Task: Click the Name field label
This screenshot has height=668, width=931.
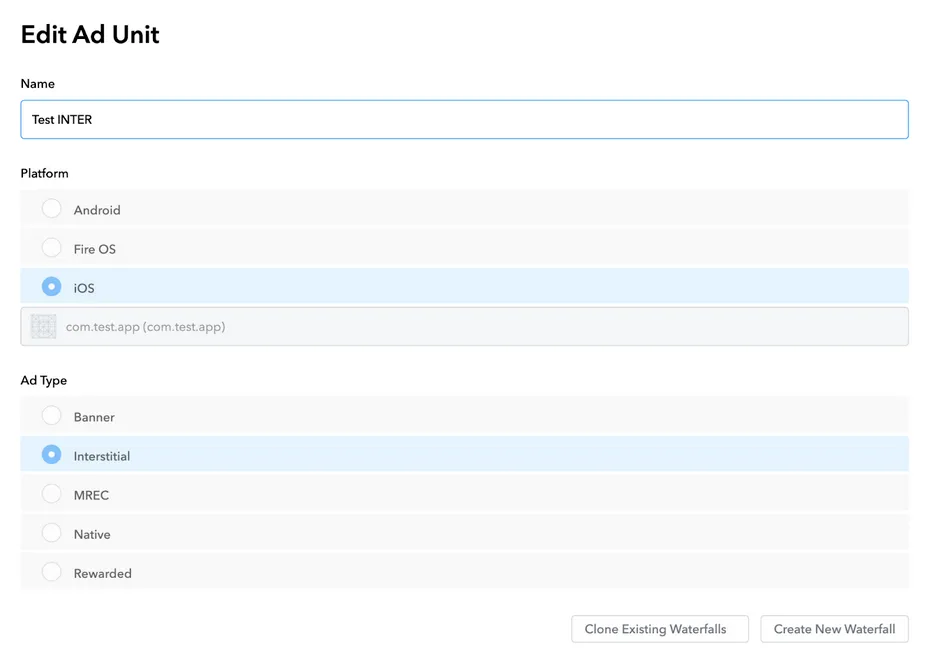Action: 37,84
